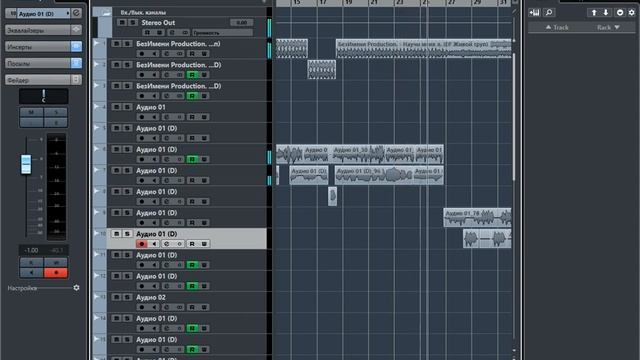Click the Посылы blue state button in the inspector

point(76,63)
